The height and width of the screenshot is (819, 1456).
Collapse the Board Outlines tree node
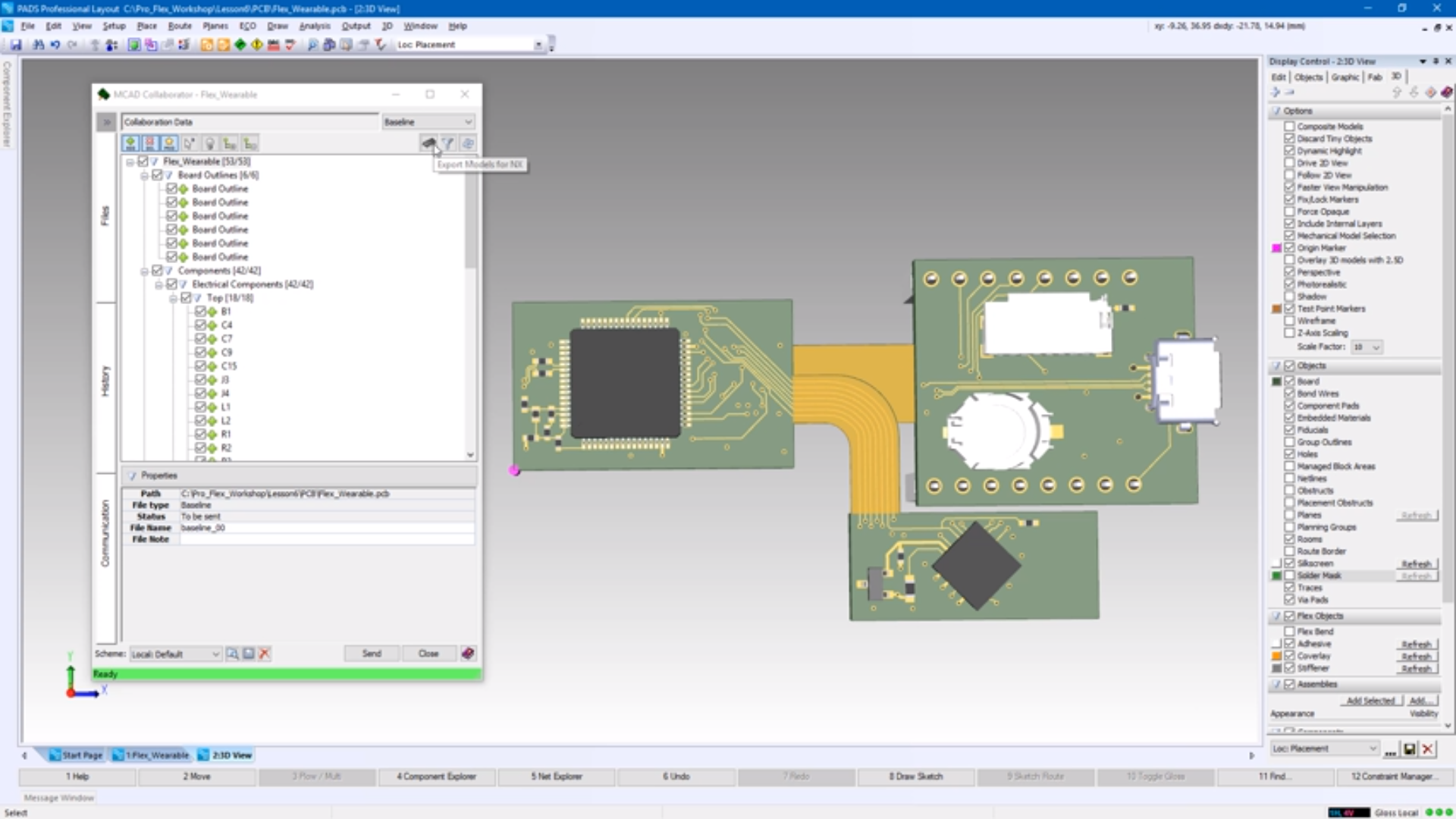[x=144, y=175]
